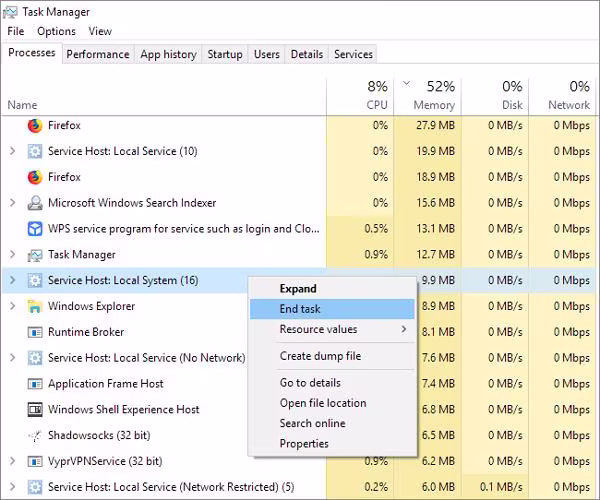Expand the Microsoft Windows Search Indexer row
The width and height of the screenshot is (600, 500).
pyautogui.click(x=12, y=203)
